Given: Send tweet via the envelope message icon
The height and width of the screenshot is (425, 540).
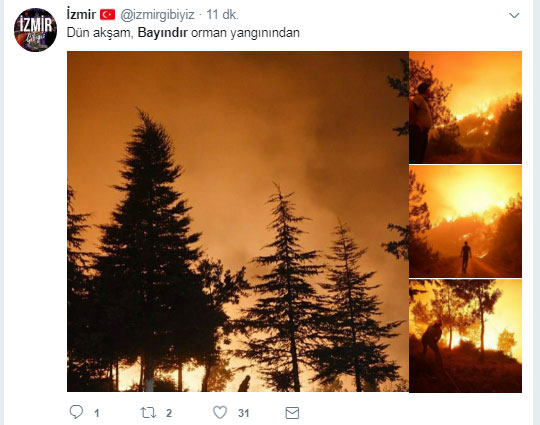Looking at the screenshot, I should click(x=292, y=413).
